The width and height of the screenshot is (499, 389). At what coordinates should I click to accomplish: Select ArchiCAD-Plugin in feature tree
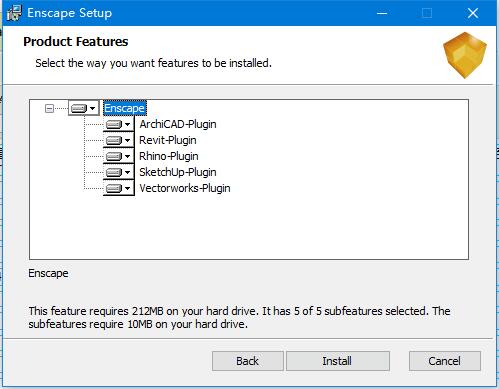tap(178, 124)
